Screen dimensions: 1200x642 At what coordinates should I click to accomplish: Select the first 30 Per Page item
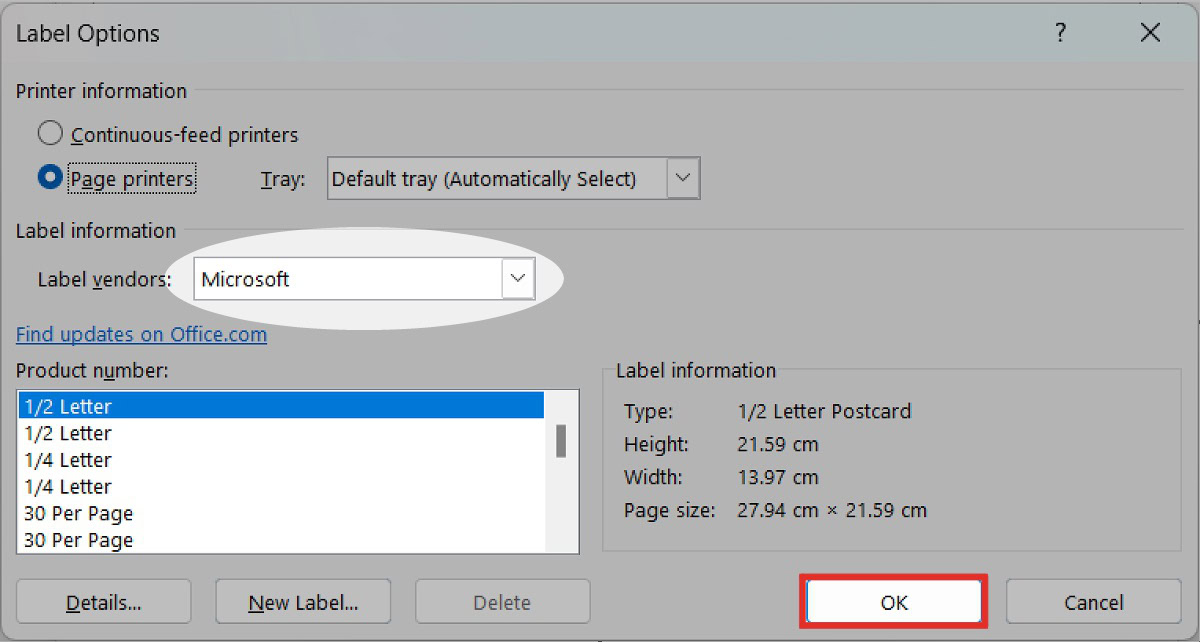[280, 514]
